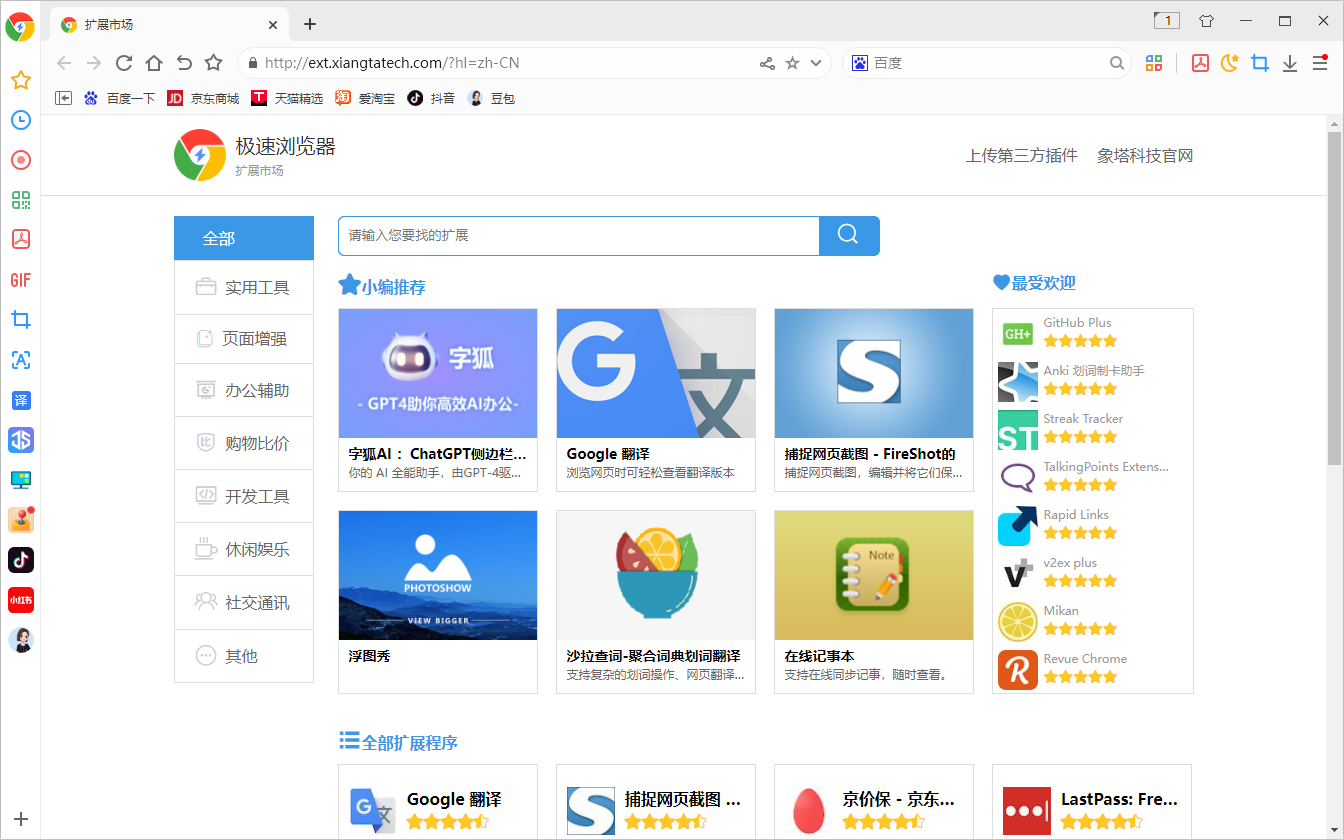1344x840 pixels.
Task: Open the history clock in the sidebar
Action: (21, 120)
